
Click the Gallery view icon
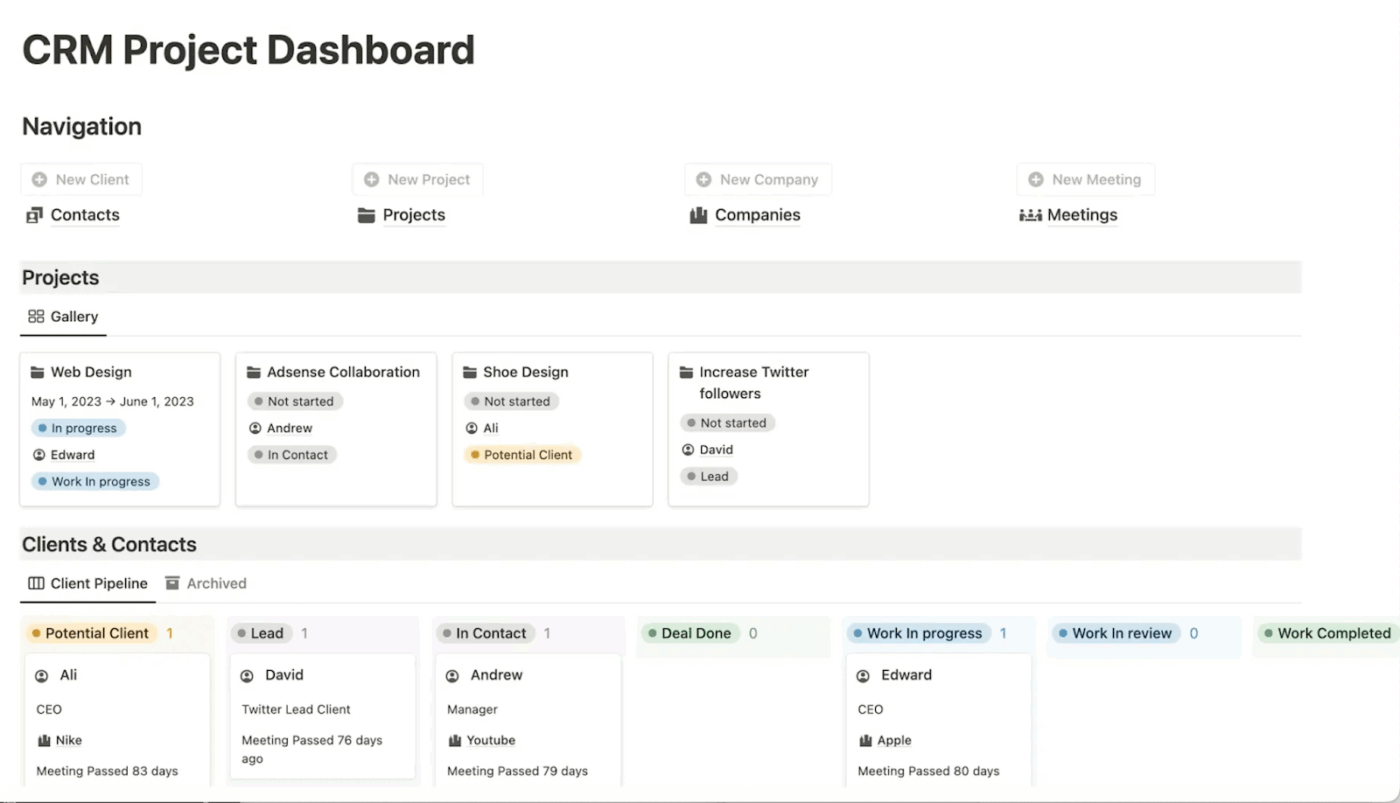tap(35, 316)
